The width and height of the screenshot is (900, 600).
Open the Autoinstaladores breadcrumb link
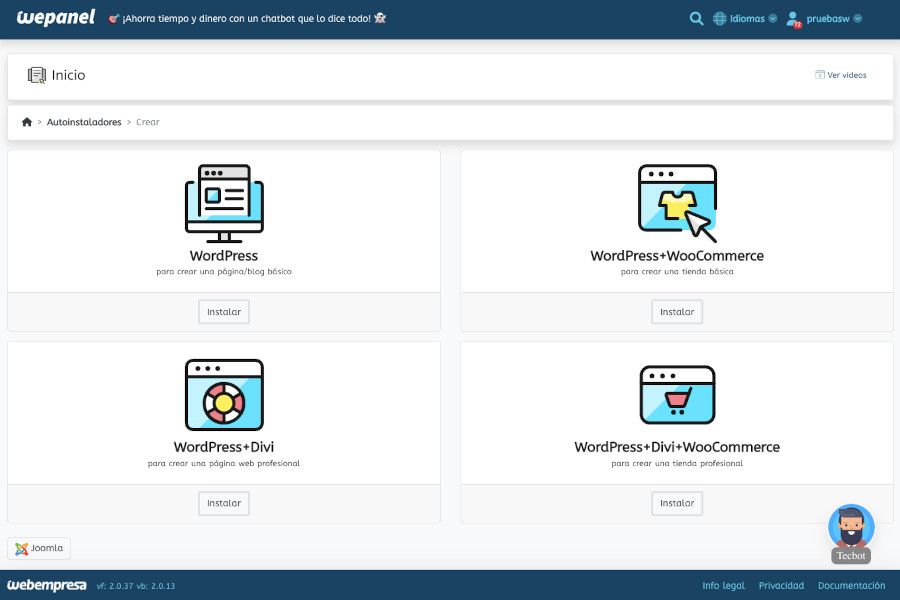(x=84, y=122)
